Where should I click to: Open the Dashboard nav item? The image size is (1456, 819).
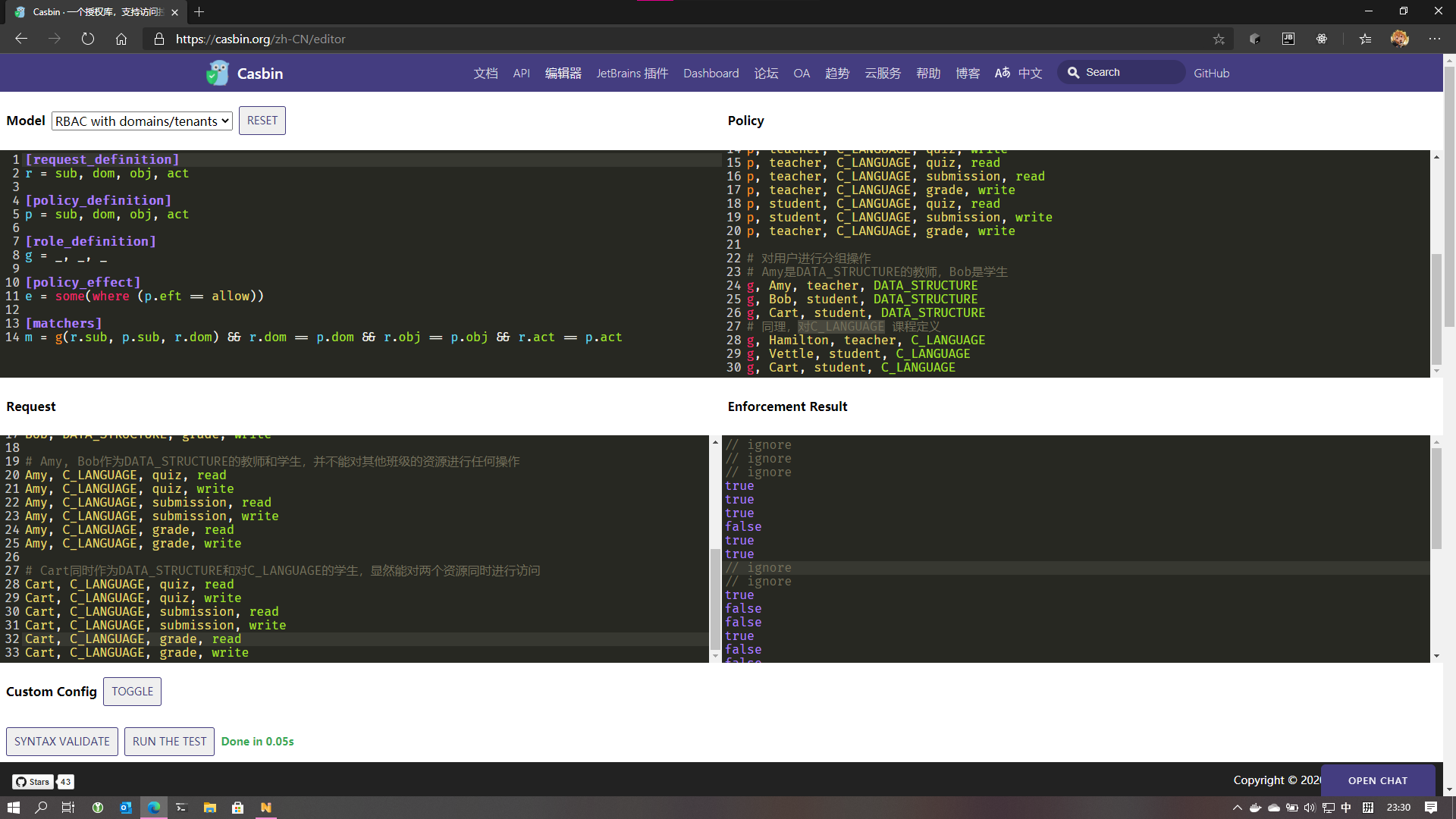pyautogui.click(x=711, y=74)
